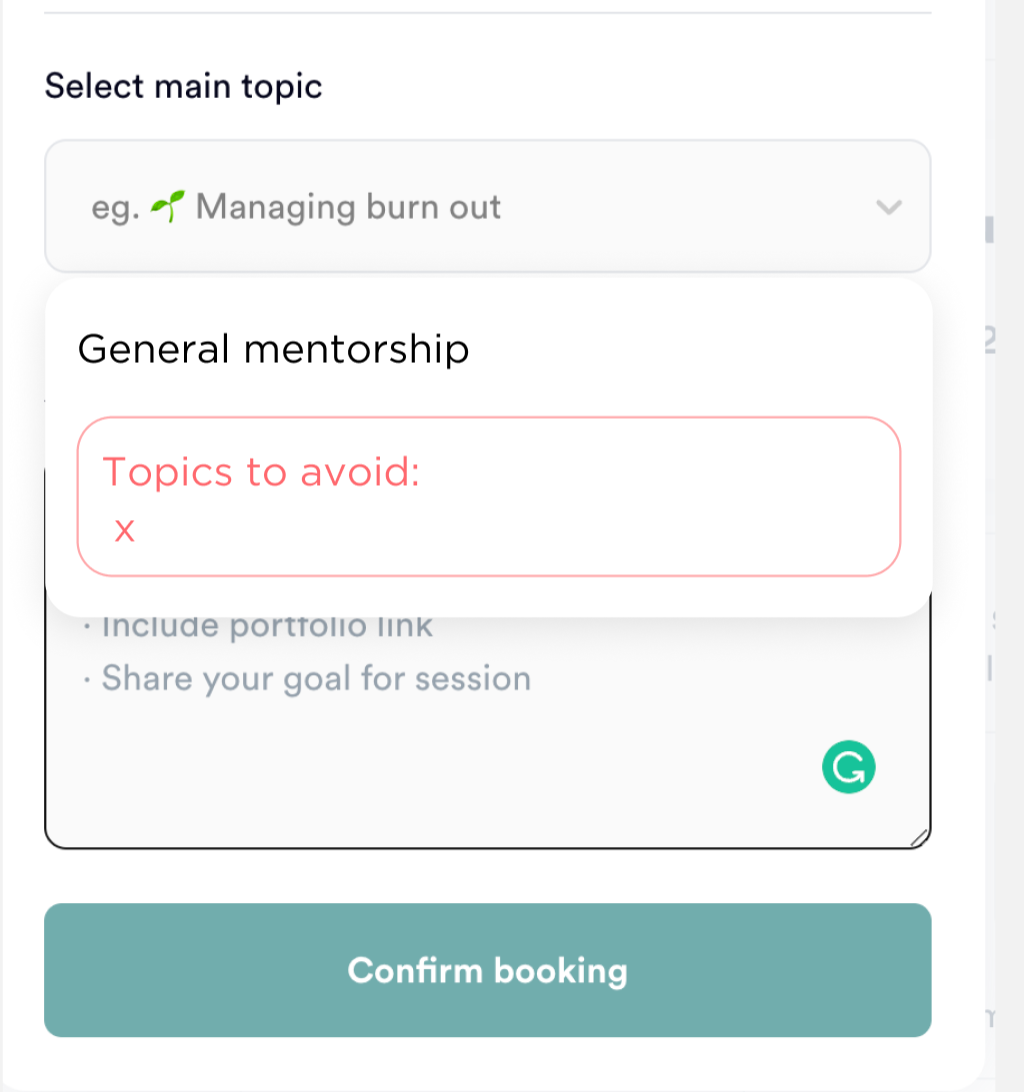This screenshot has width=1024, height=1092.
Task: Click the "eg." prefix in topic field
Action: 114,208
